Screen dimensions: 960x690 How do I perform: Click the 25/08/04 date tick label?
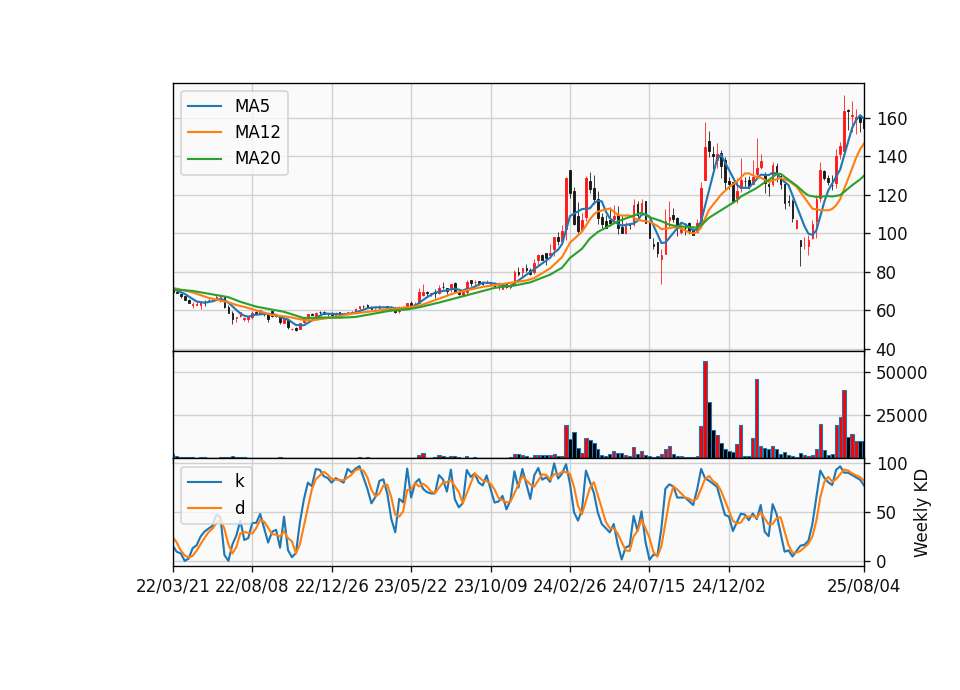864,586
